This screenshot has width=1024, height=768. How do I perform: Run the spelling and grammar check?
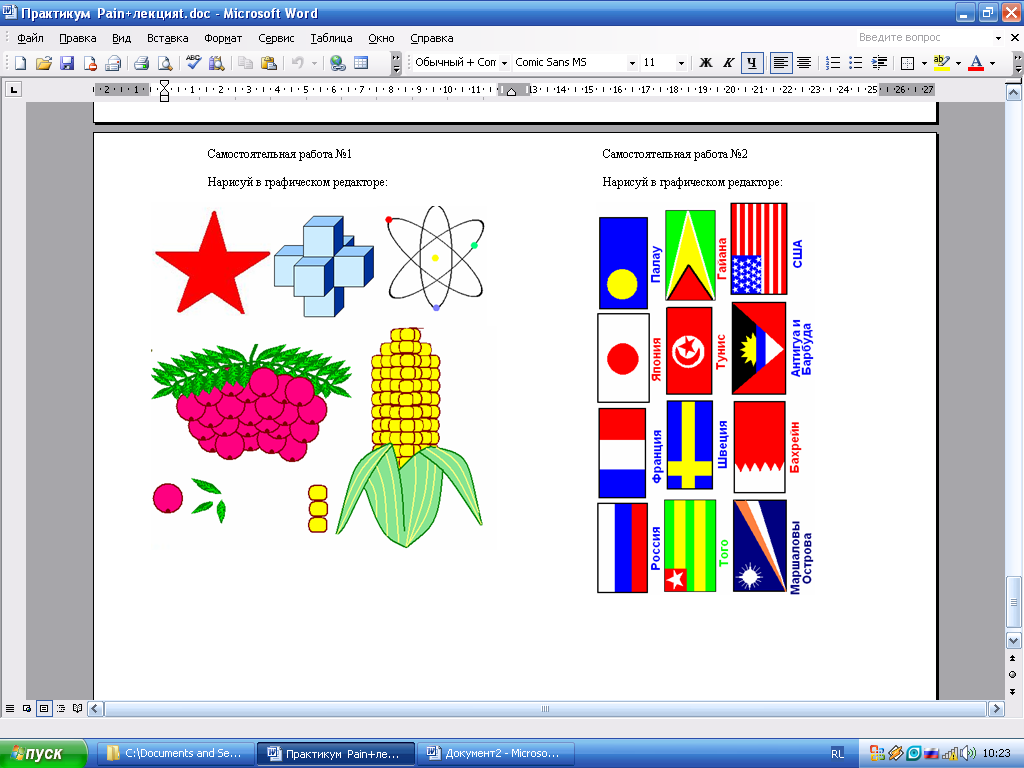[193, 63]
